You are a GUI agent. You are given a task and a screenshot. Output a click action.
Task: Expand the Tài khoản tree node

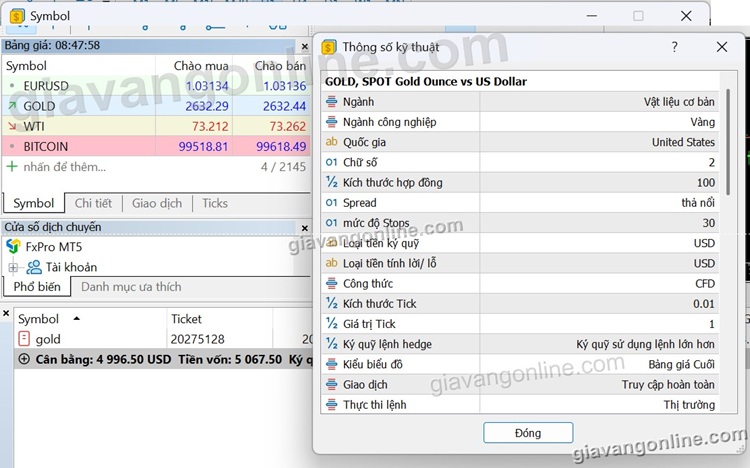click(14, 267)
